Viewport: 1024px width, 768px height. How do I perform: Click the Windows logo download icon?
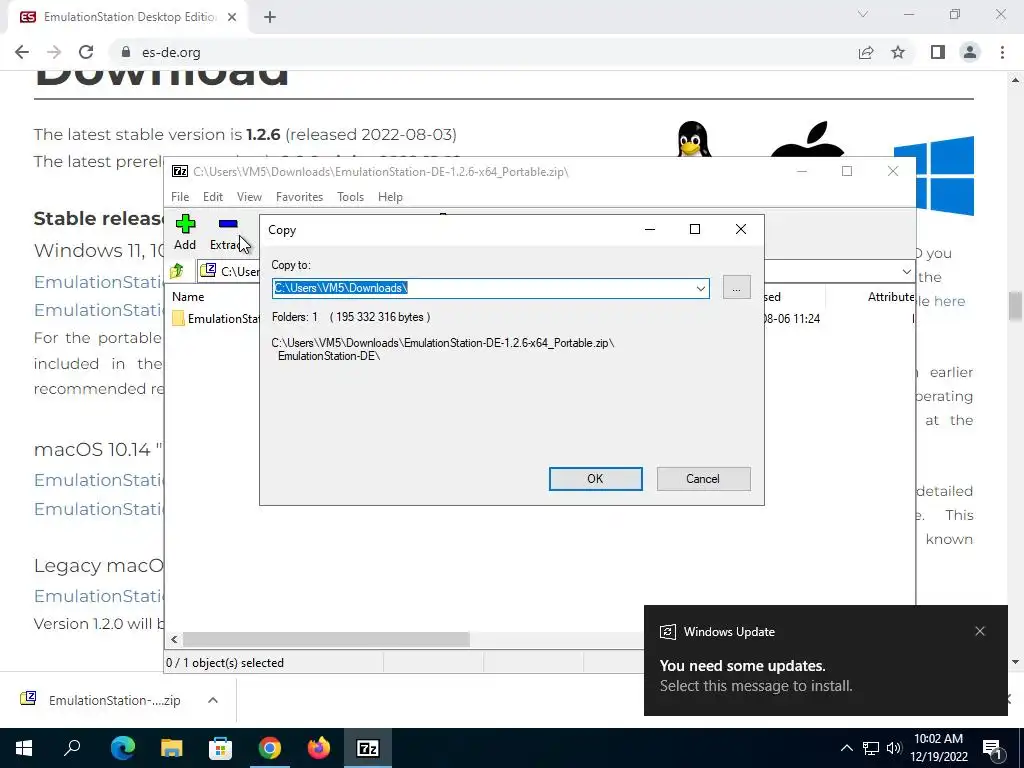(934, 175)
